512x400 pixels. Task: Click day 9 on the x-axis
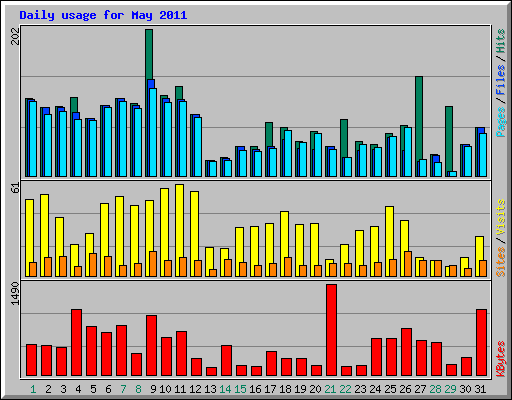point(153,389)
